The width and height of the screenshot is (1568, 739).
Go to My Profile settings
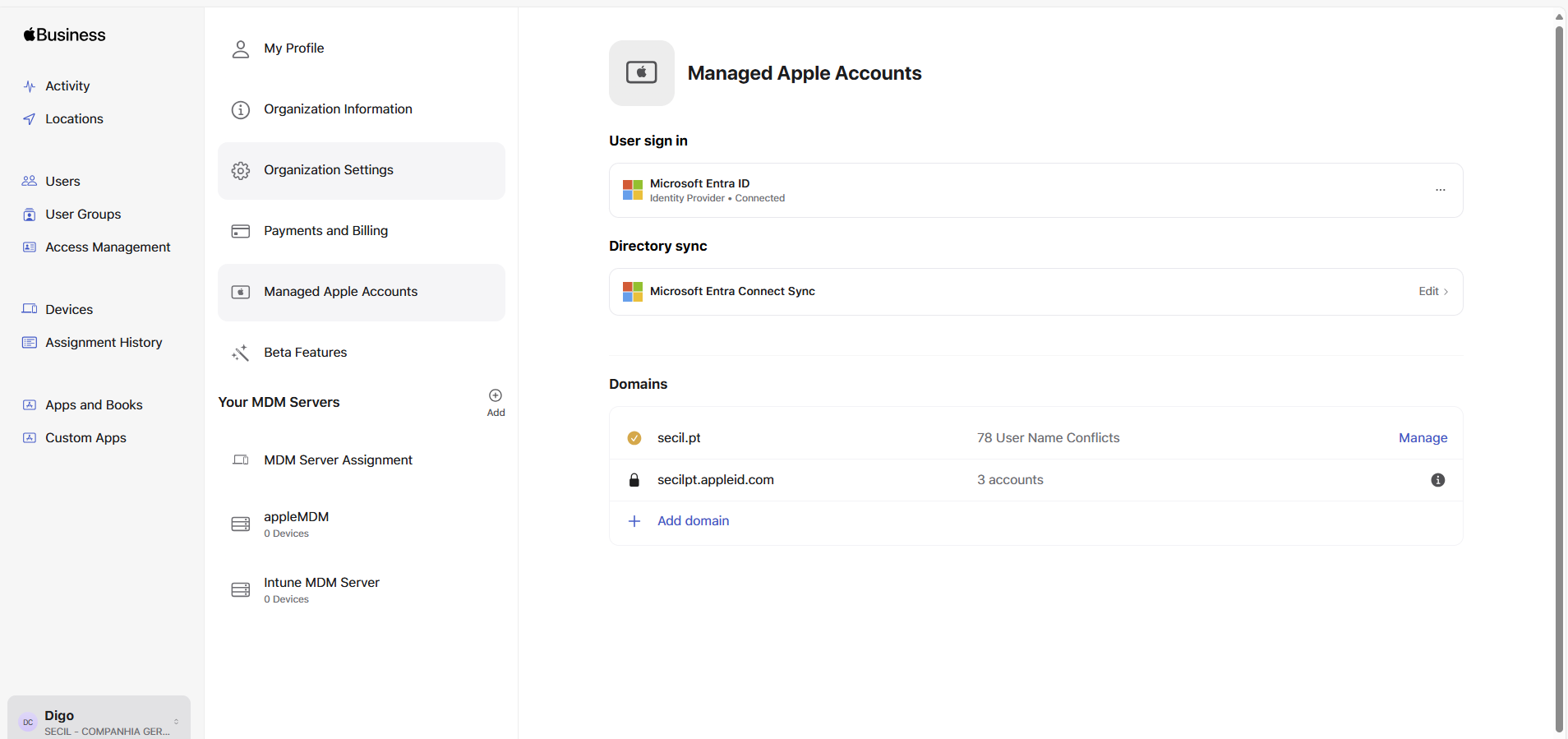[293, 48]
